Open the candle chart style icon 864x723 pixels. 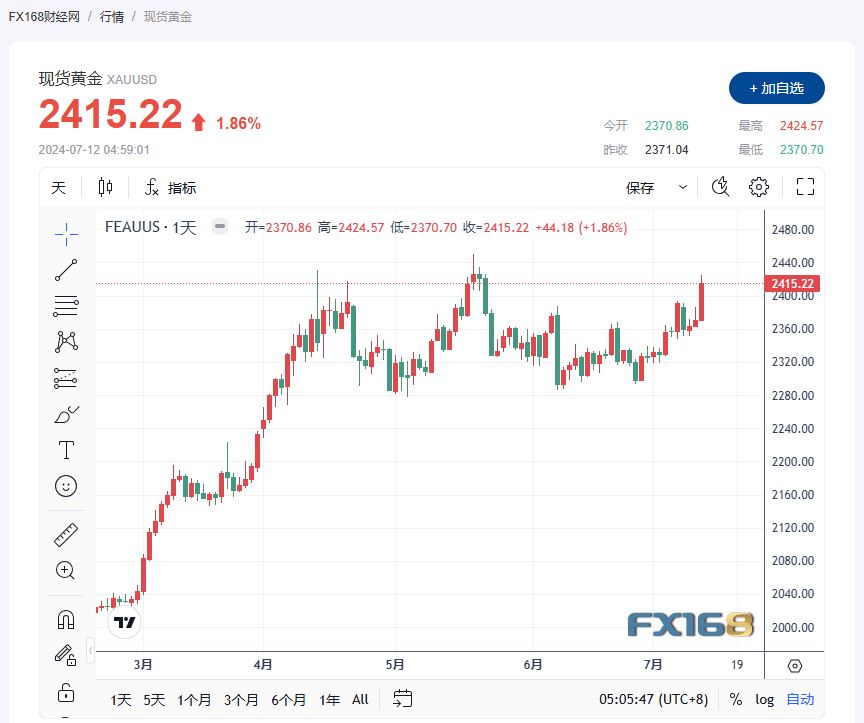pyautogui.click(x=105, y=187)
